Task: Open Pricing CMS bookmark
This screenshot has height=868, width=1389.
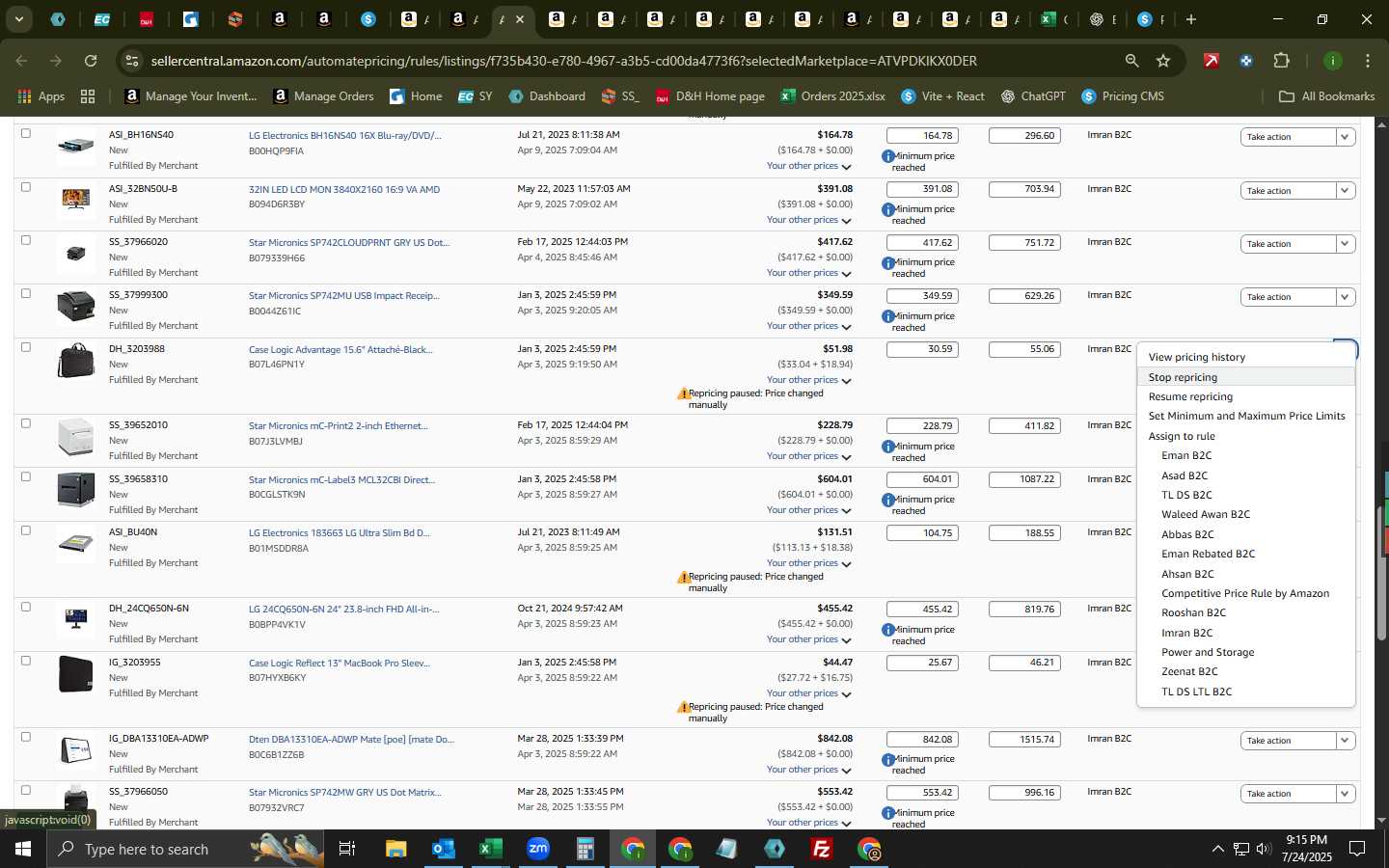Action: pyautogui.click(x=1123, y=96)
